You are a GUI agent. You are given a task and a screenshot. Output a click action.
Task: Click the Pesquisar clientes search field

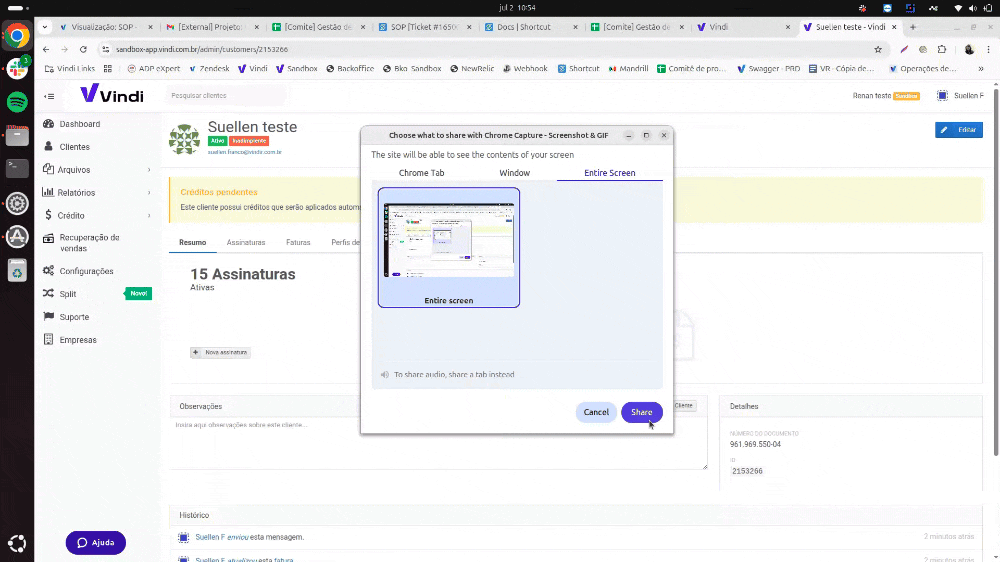(225, 96)
